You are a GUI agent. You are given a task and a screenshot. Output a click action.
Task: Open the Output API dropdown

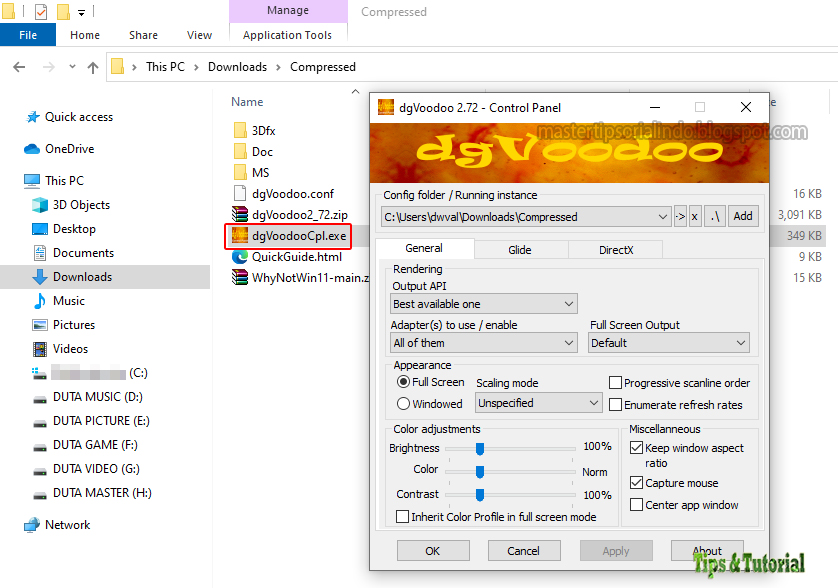(x=483, y=303)
